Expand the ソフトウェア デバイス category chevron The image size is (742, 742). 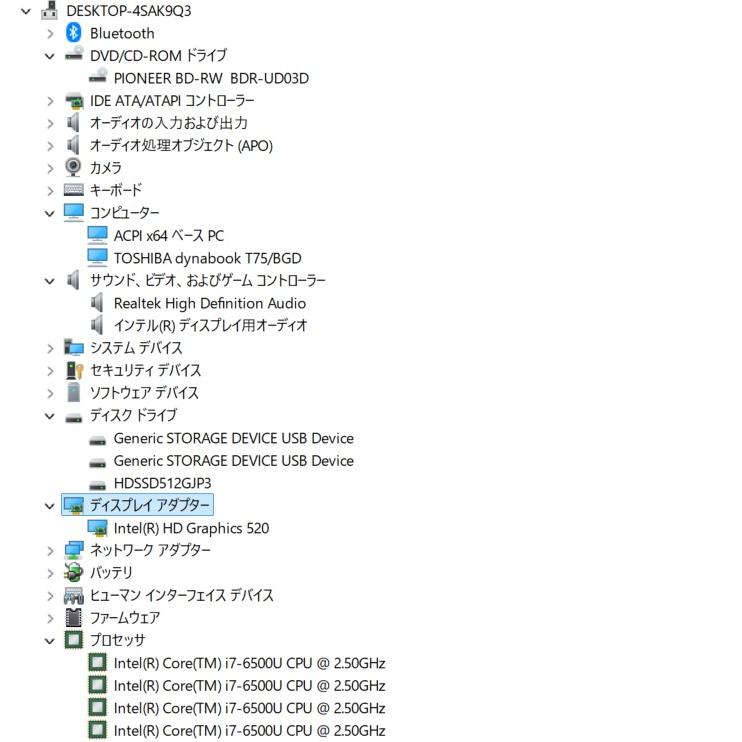coord(50,393)
